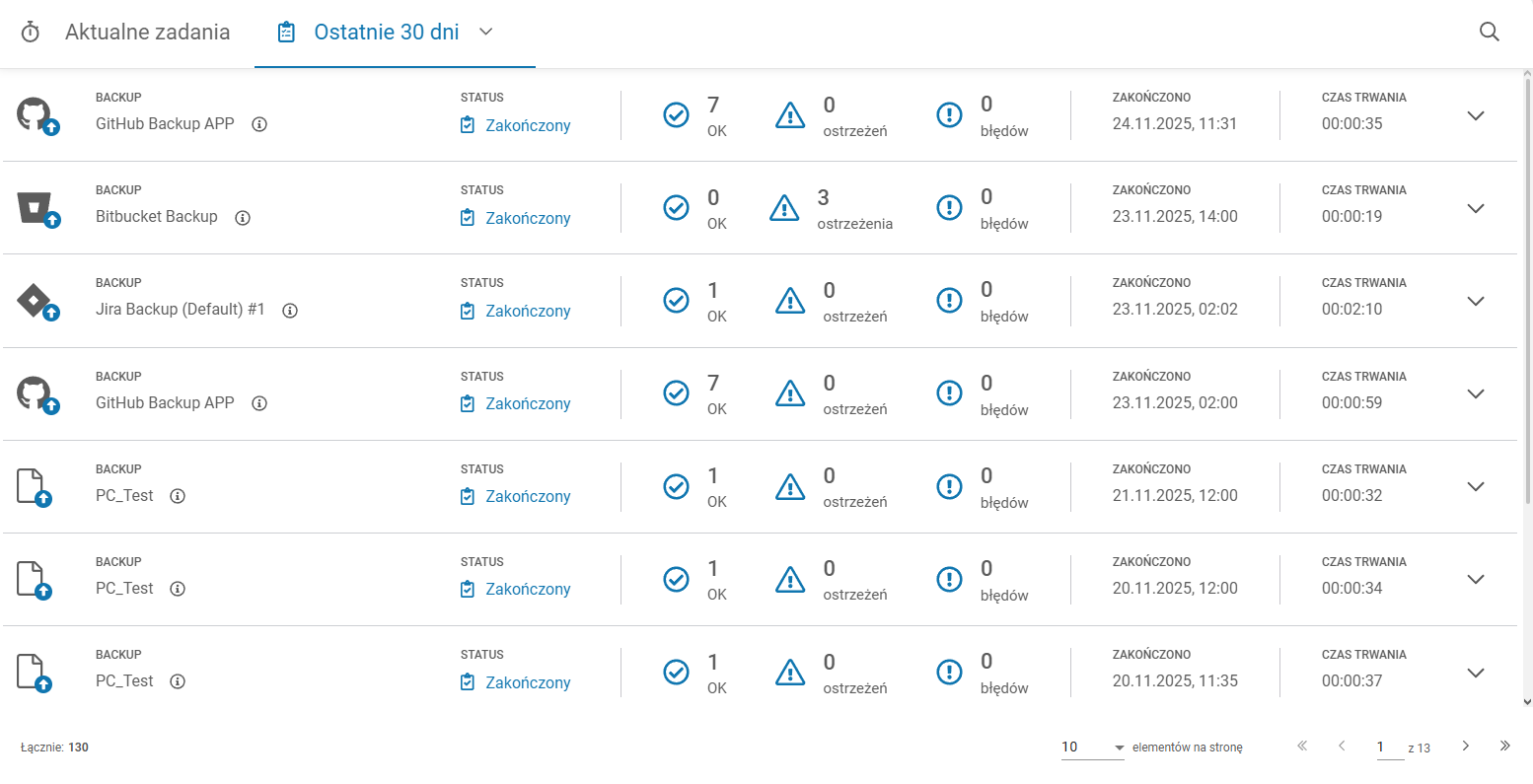The image size is (1533, 784).
Task: Click info icon next to Jira Backup (Default) #1
Action: 290,311
